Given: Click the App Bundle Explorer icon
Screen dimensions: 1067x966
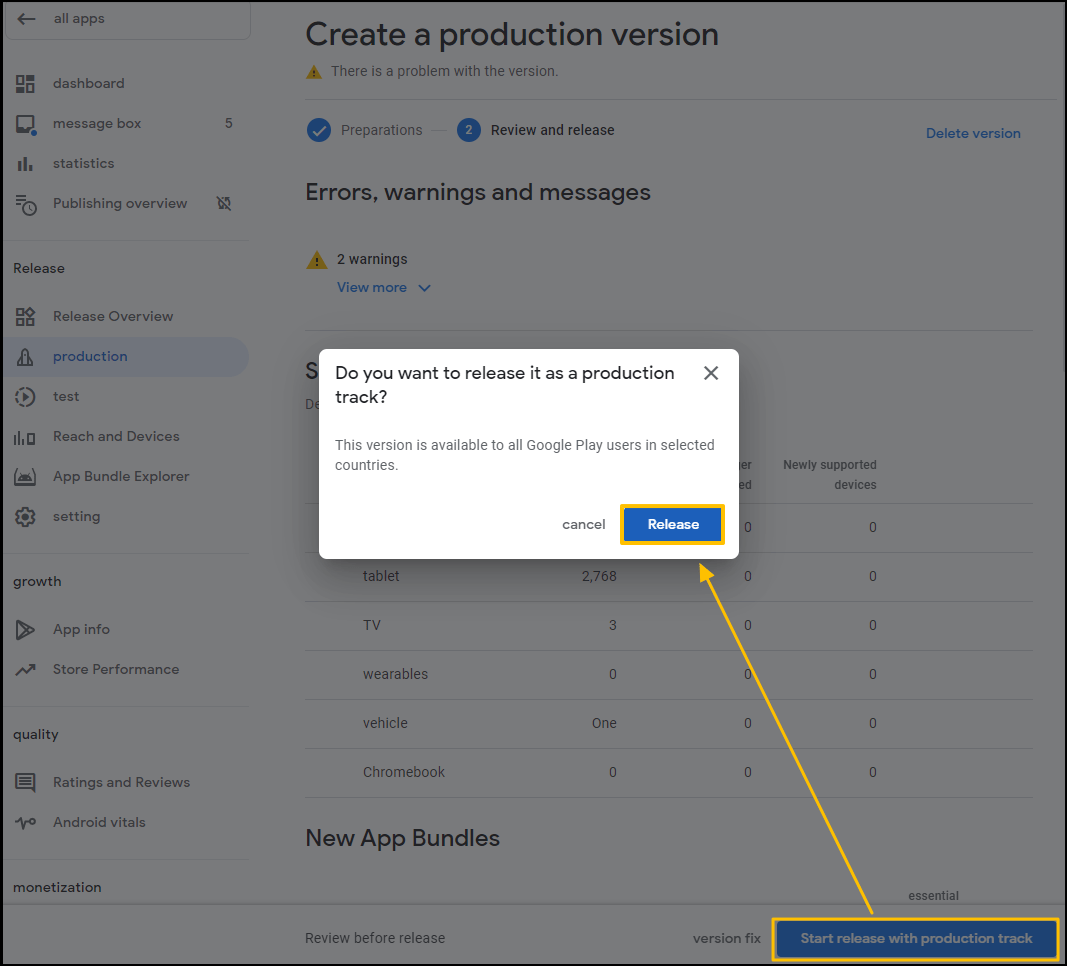Looking at the screenshot, I should click(25, 477).
